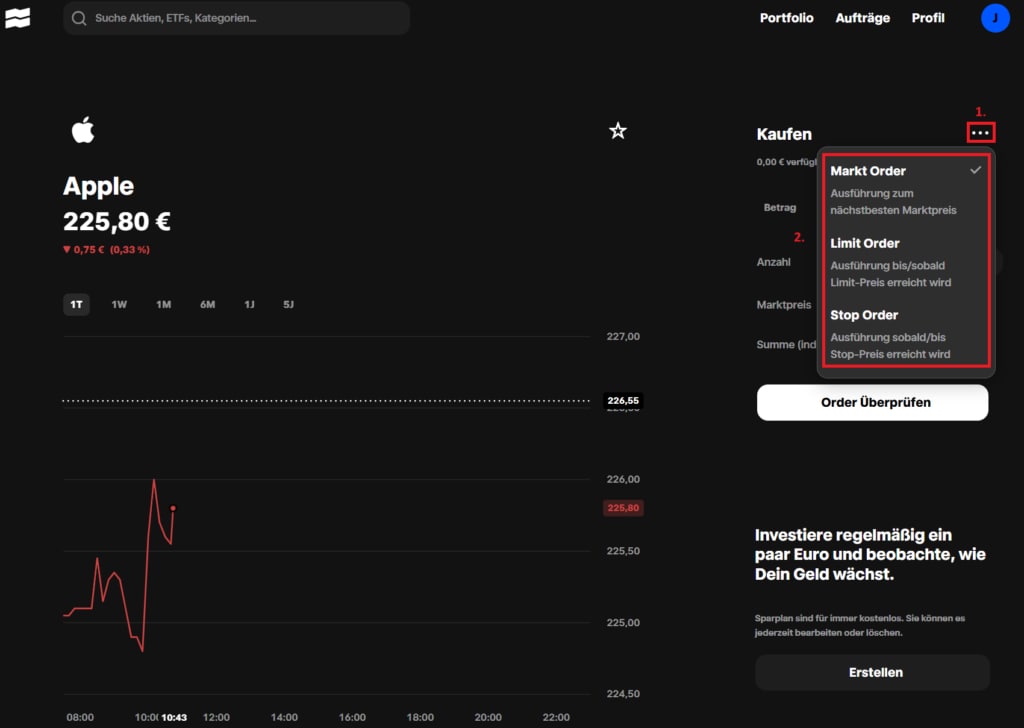Select the Limit Order option
The height and width of the screenshot is (728, 1024).
coord(866,243)
